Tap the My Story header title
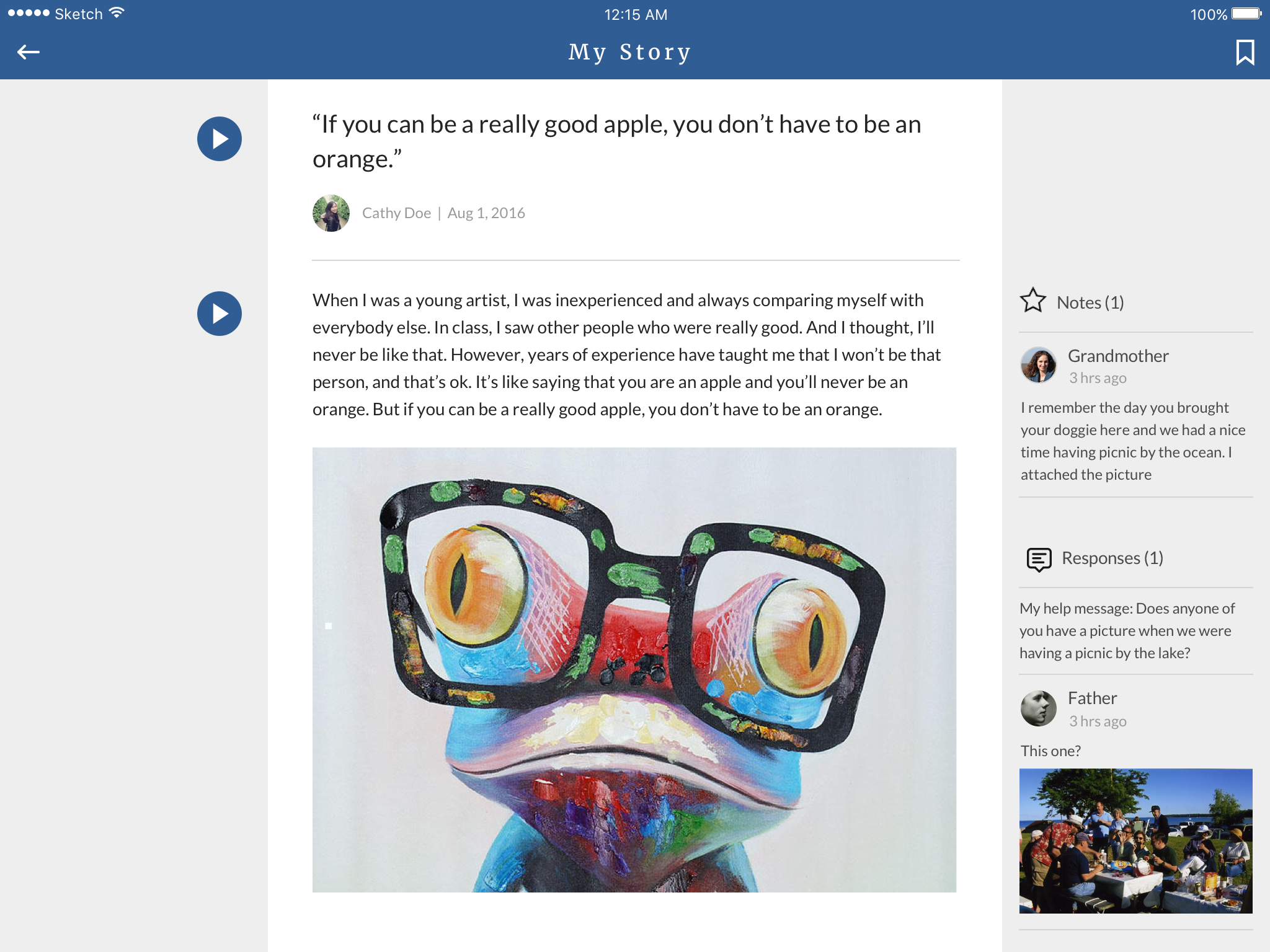This screenshot has width=1270, height=952. (x=629, y=52)
